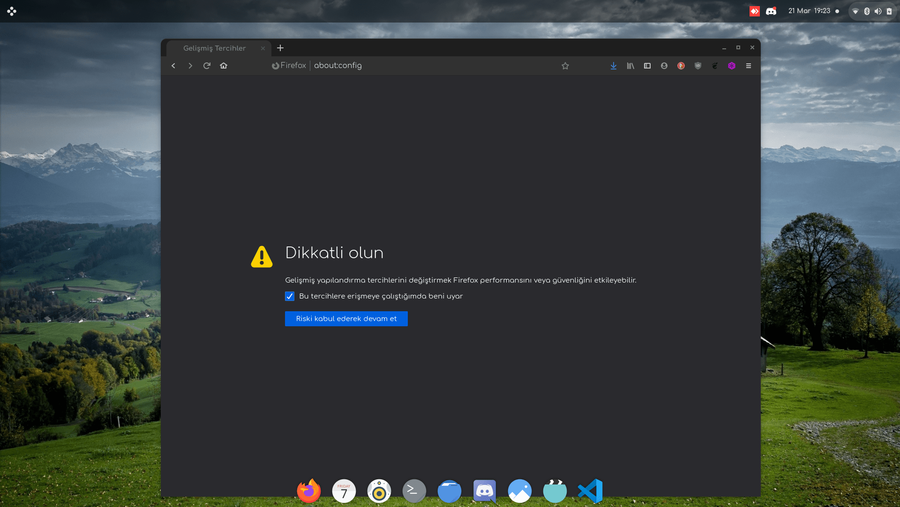Open the Library bookshelf icon

point(630,65)
